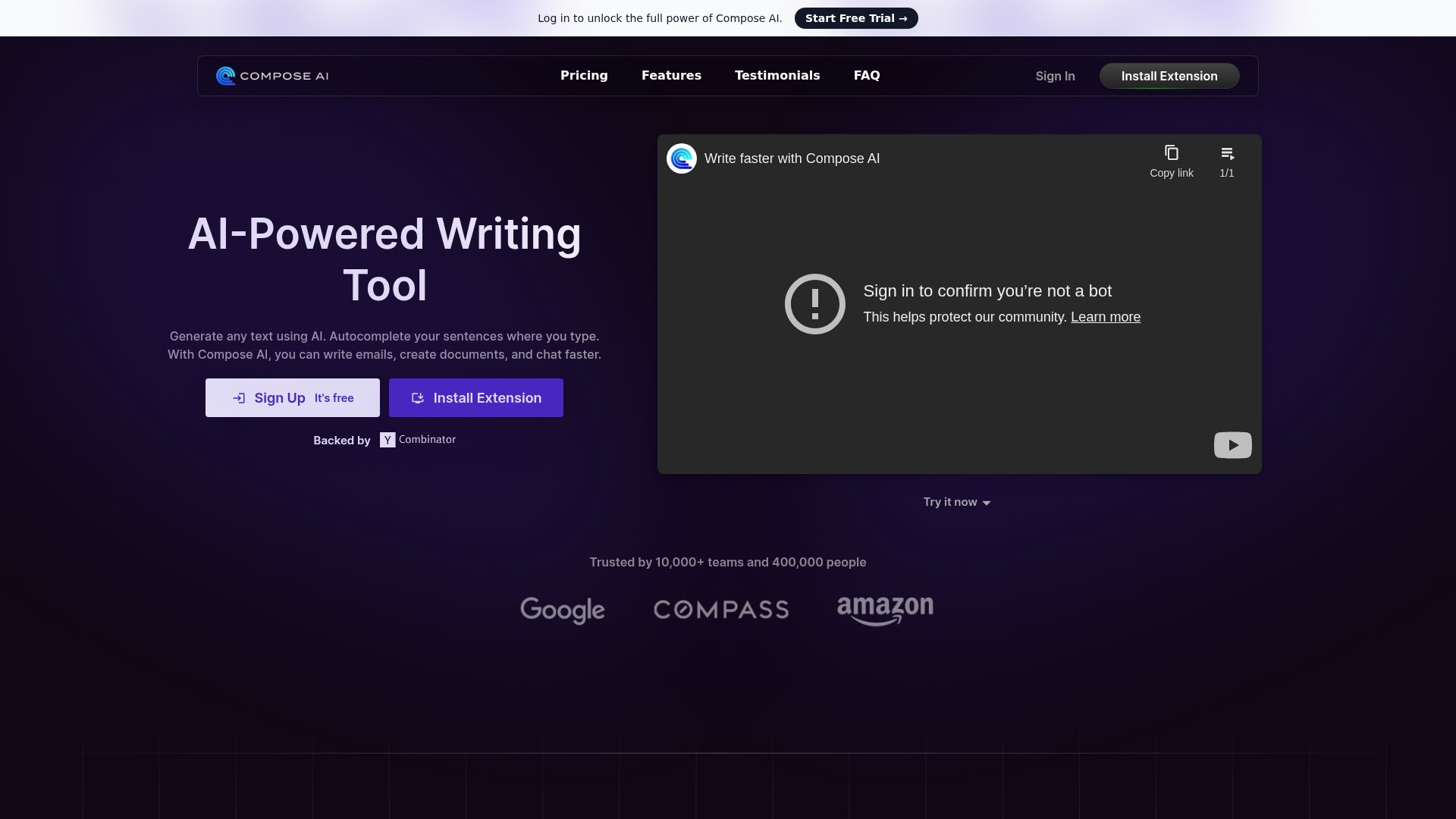Click the Copy link icon in video
This screenshot has height=819, width=1456.
pos(1171,153)
